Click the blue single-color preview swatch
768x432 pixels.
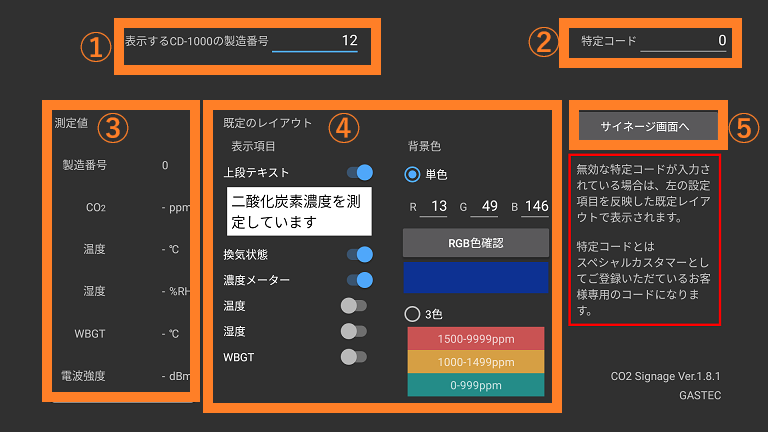476,277
